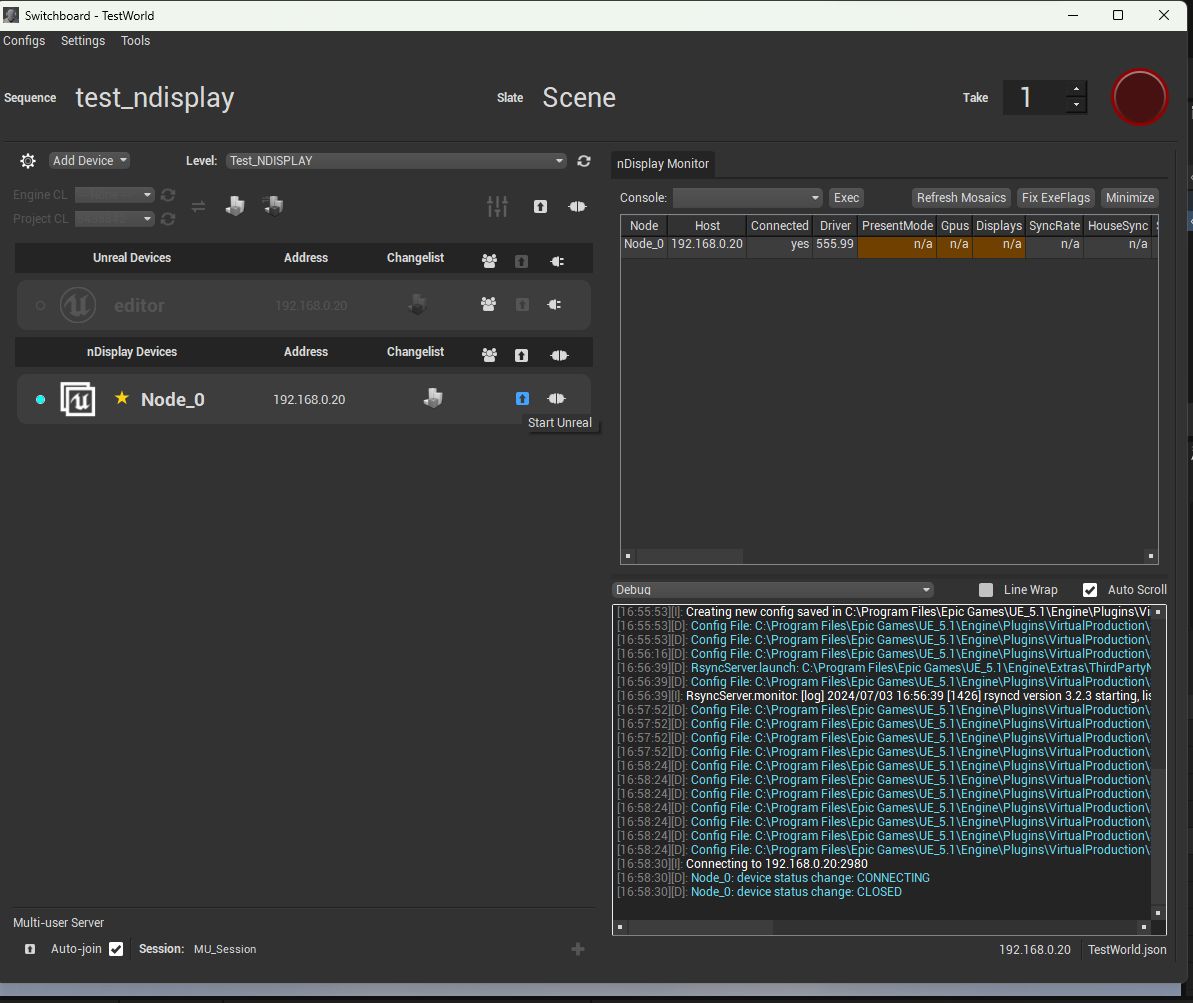
Task: Open the Configs menu
Action: click(24, 40)
